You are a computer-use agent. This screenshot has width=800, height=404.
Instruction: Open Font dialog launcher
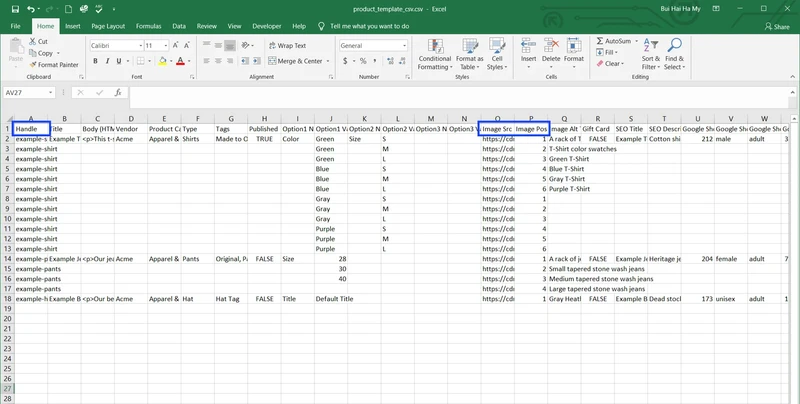click(x=192, y=77)
